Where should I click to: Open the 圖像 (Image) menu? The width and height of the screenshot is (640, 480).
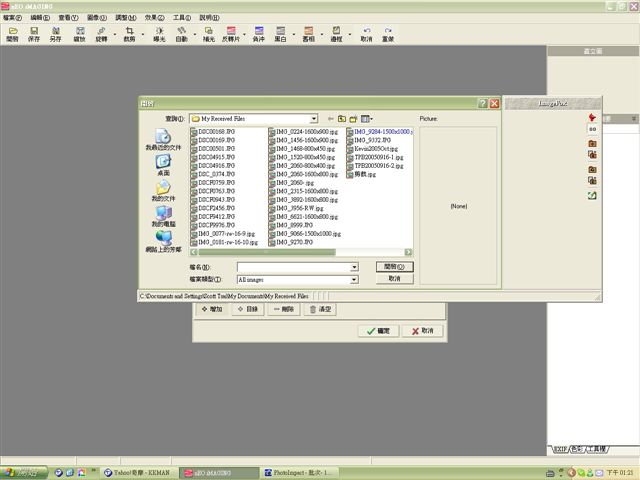pyautogui.click(x=97, y=18)
